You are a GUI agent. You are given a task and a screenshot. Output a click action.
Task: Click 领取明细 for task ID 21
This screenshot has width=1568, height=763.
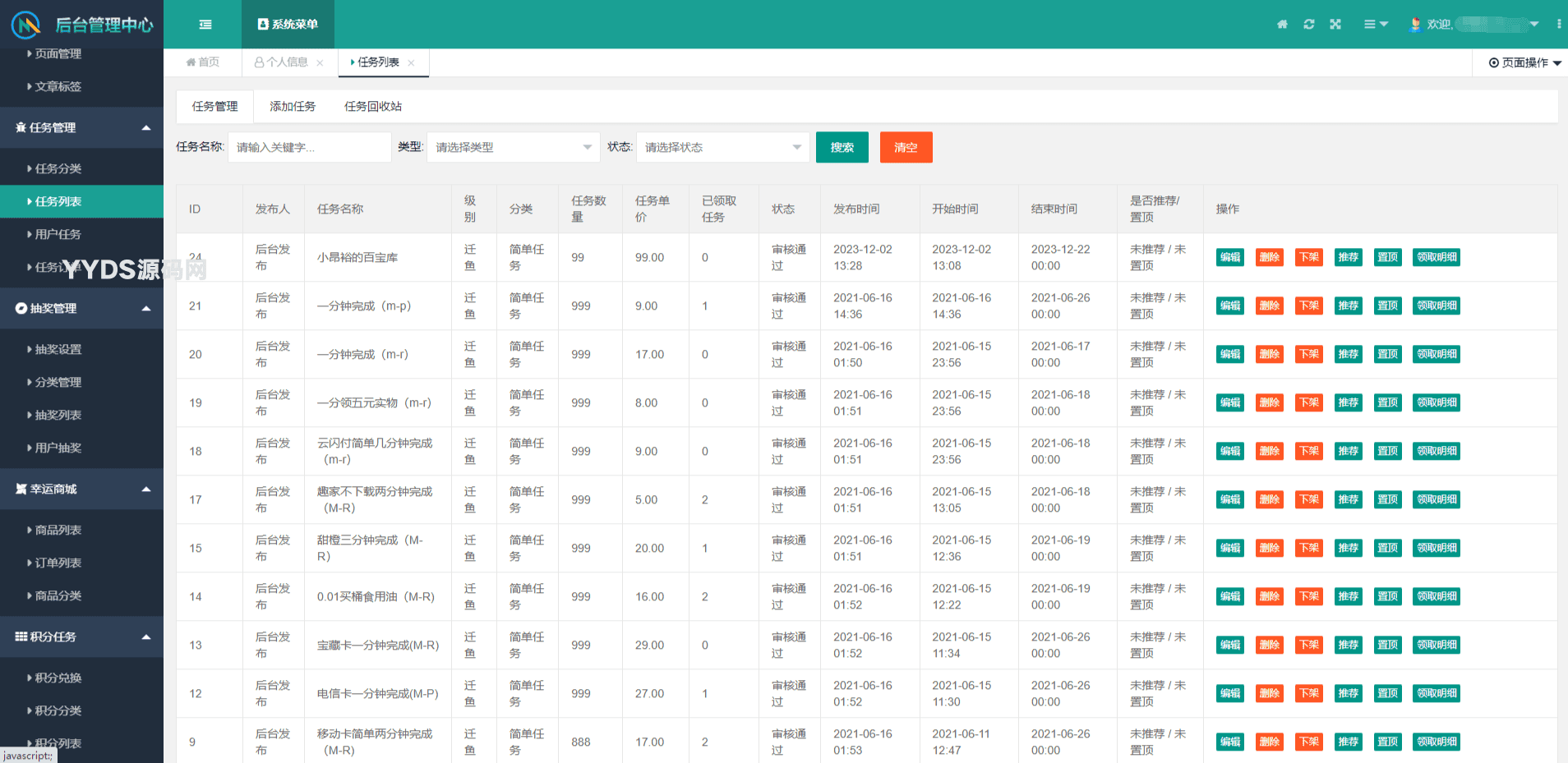pyautogui.click(x=1437, y=306)
